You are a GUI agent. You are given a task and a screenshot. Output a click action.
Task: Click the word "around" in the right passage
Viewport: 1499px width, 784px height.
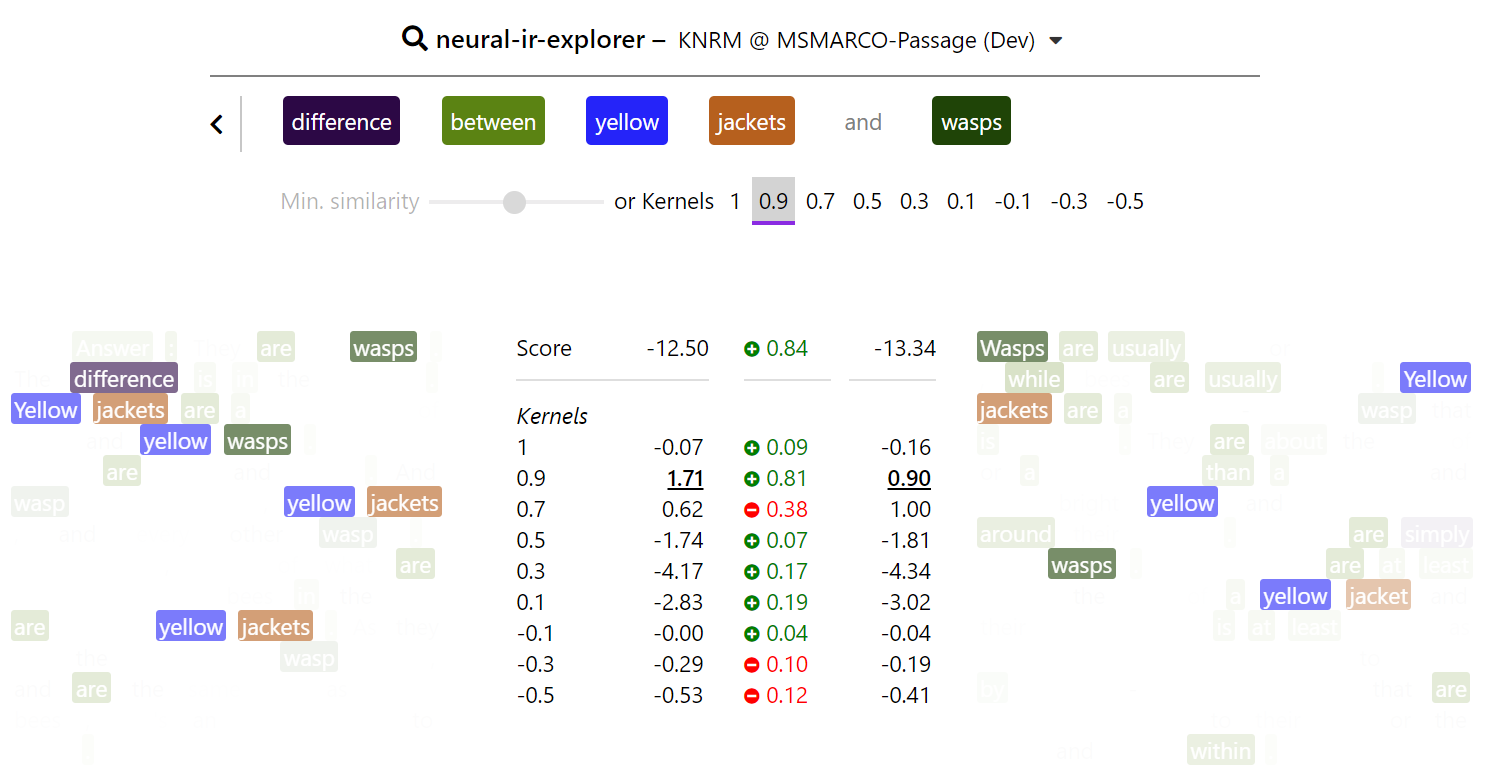coord(1015,534)
